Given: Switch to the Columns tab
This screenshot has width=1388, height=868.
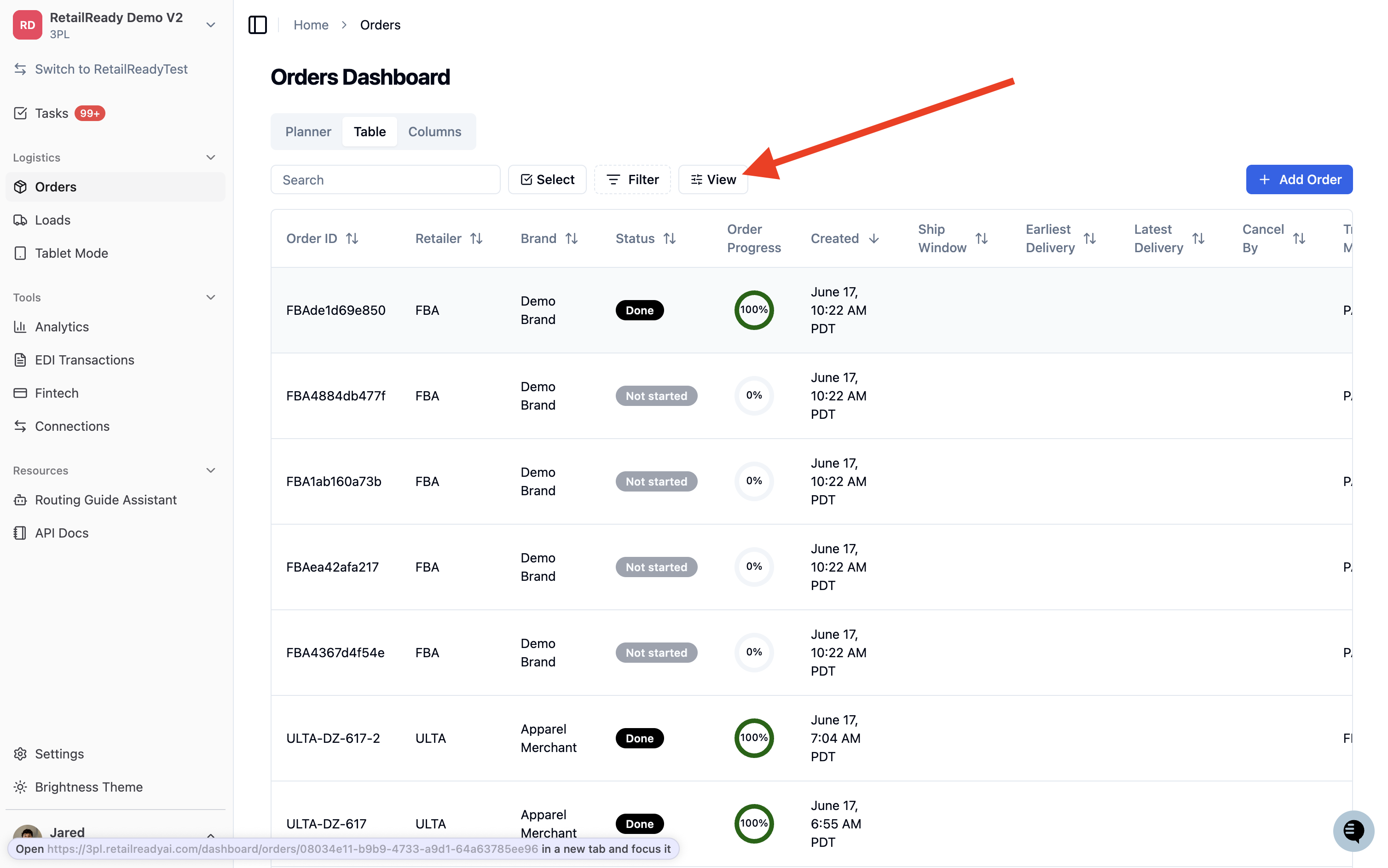Looking at the screenshot, I should 434,132.
